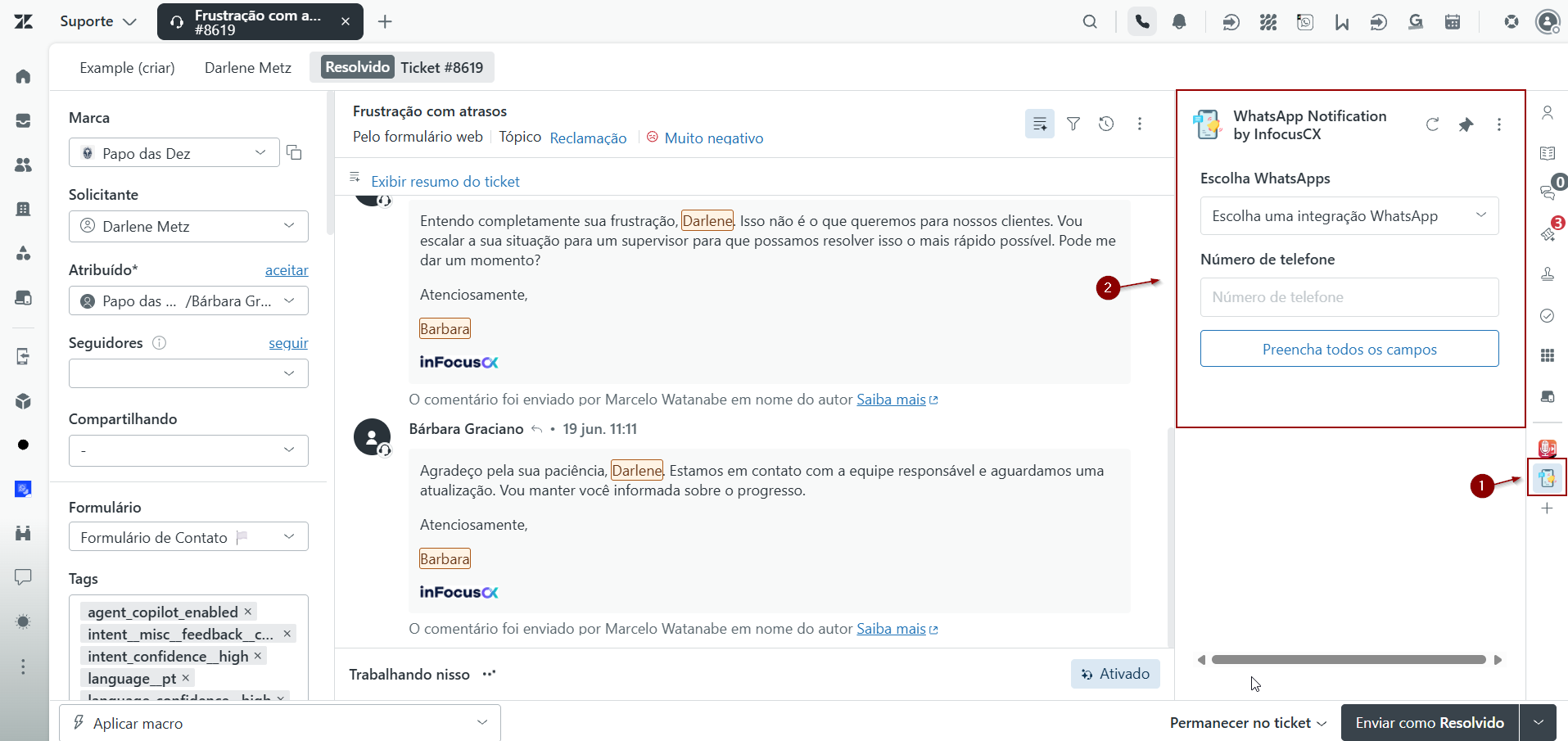The width and height of the screenshot is (1568, 741).
Task: Refresh the WhatsApp Notification app
Action: tap(1432, 124)
